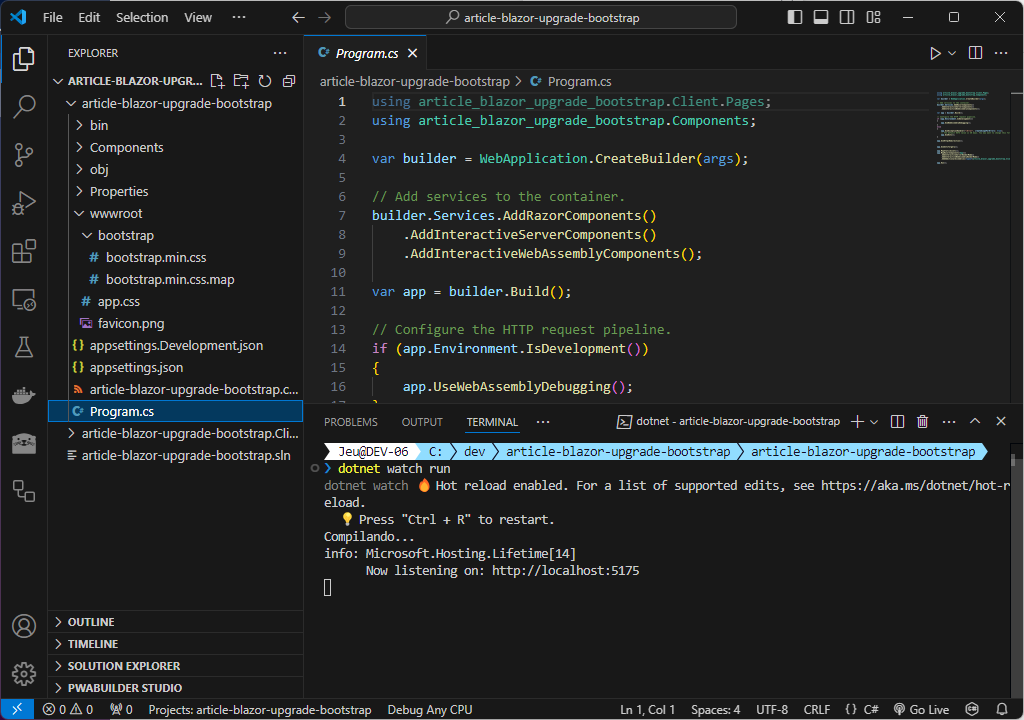Open the Source Control view
This screenshot has height=720, width=1024.
pyautogui.click(x=24, y=155)
